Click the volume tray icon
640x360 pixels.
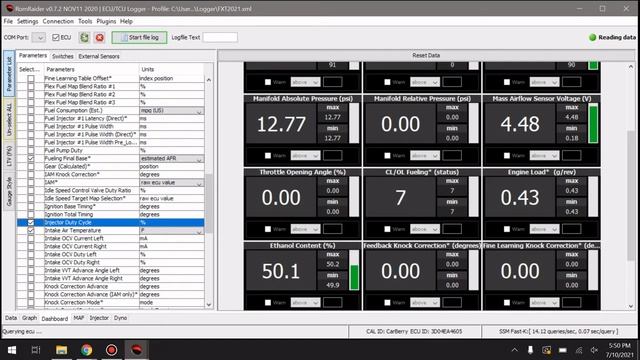(594, 350)
